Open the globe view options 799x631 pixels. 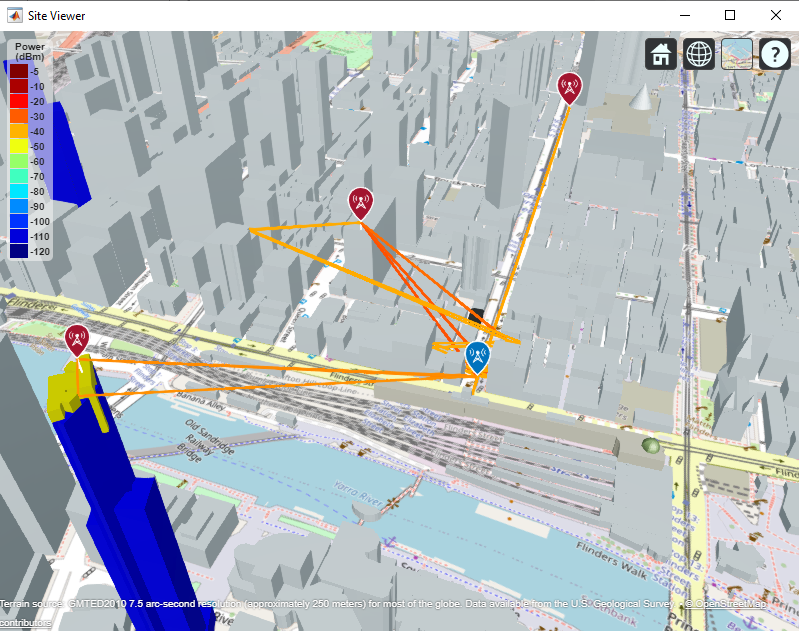pyautogui.click(x=699, y=54)
